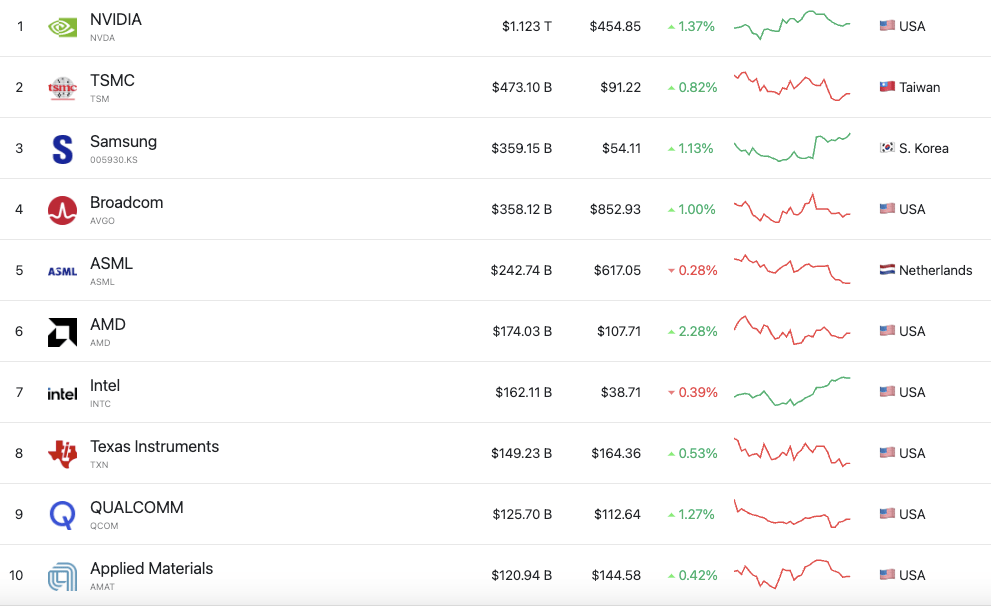Image resolution: width=991 pixels, height=606 pixels.
Task: Click the Samsung blue S logo
Action: point(63,149)
